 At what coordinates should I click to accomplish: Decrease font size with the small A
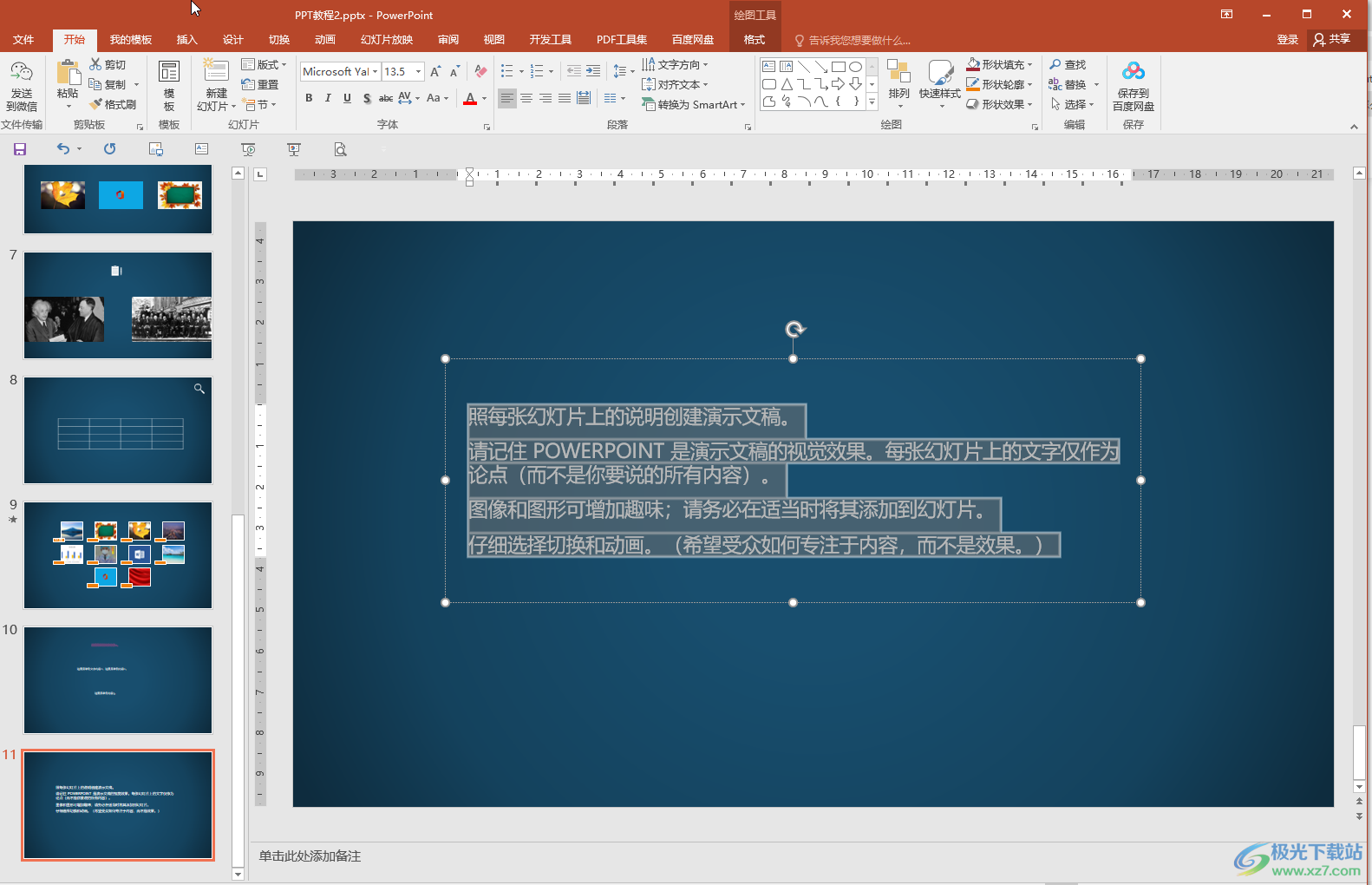pyautogui.click(x=454, y=72)
